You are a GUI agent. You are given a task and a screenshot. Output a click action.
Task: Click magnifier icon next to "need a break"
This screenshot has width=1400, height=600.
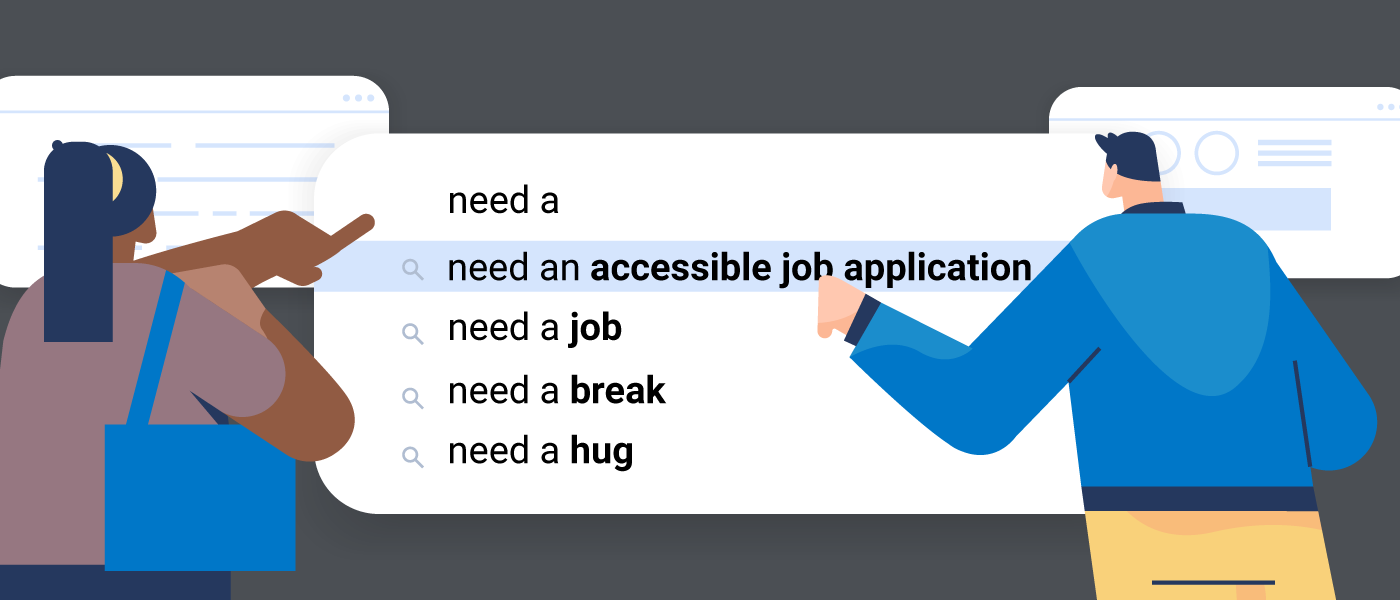(x=412, y=396)
